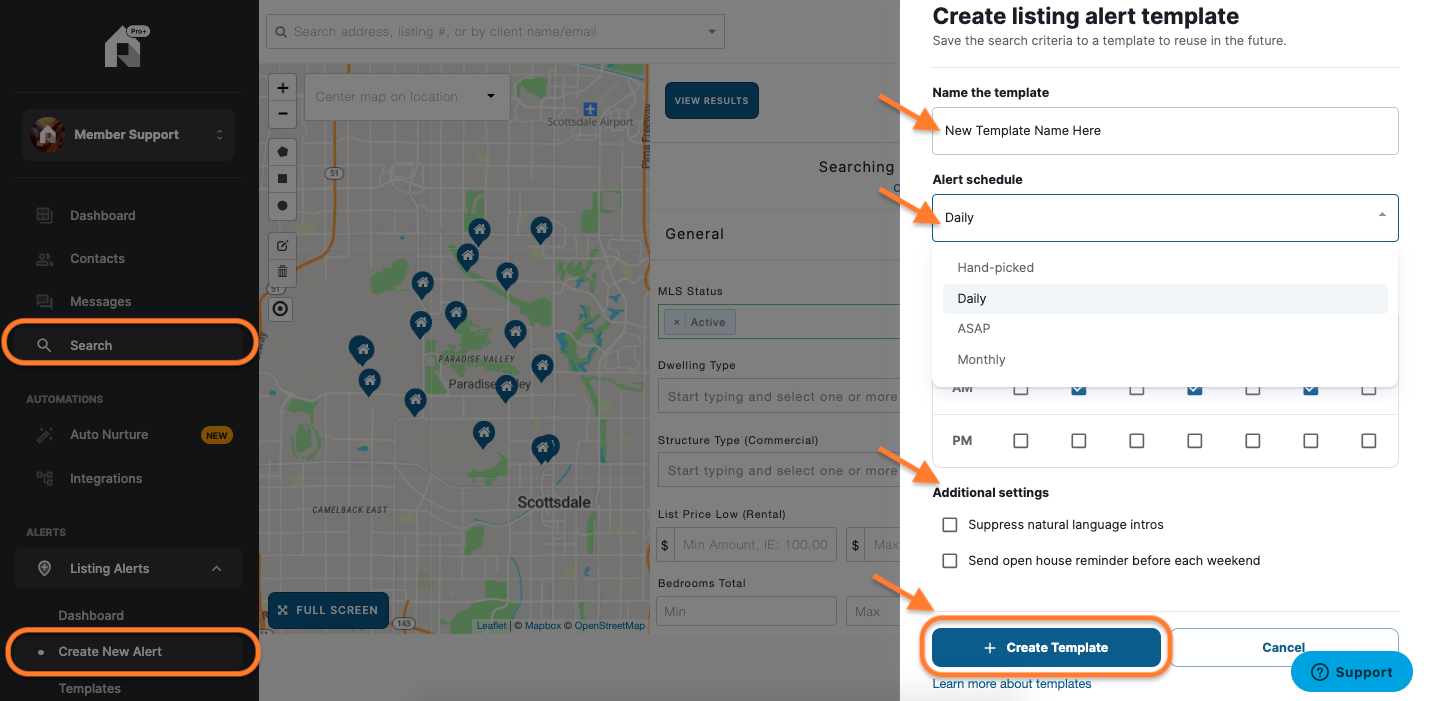This screenshot has width=1430, height=701.
Task: Click the Create Template button
Action: click(1046, 648)
